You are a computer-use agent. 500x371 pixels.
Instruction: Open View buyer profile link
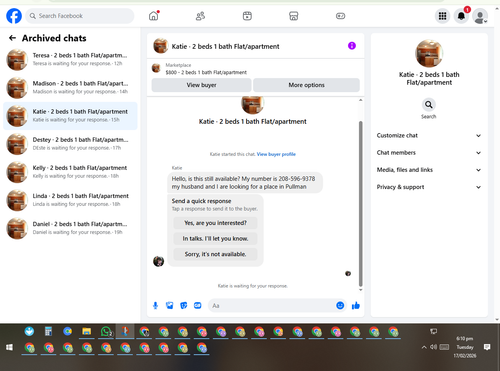[x=276, y=154]
